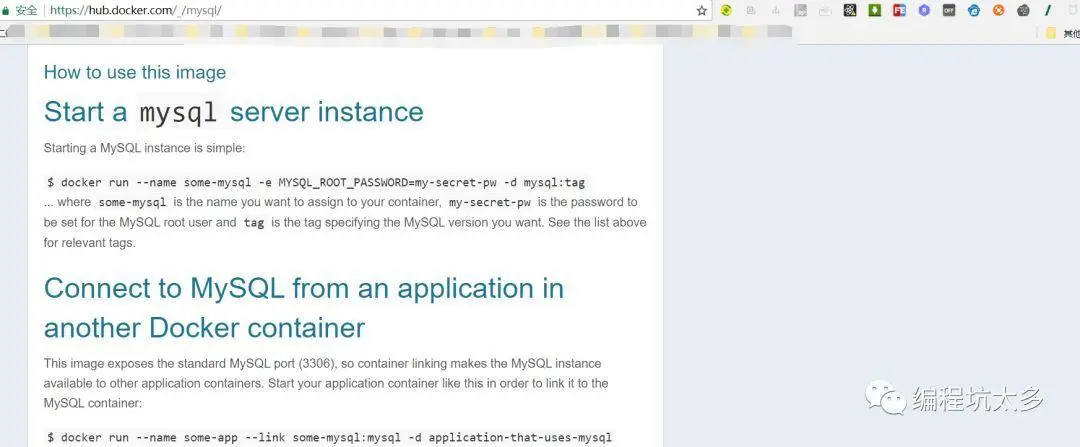Open the other bookmarks folder icon
The height and width of the screenshot is (447, 1080).
tap(1051, 32)
